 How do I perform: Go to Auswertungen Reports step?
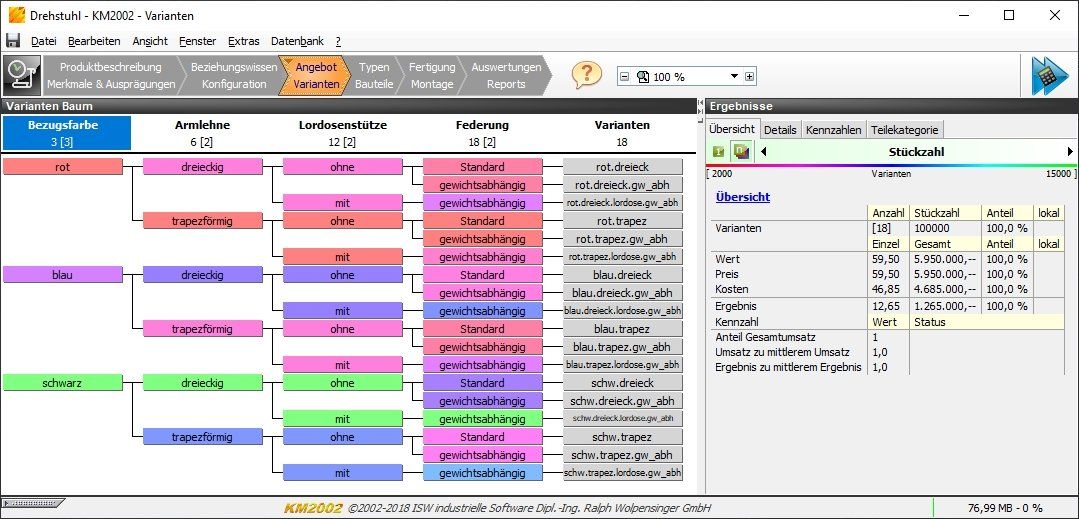pos(506,75)
